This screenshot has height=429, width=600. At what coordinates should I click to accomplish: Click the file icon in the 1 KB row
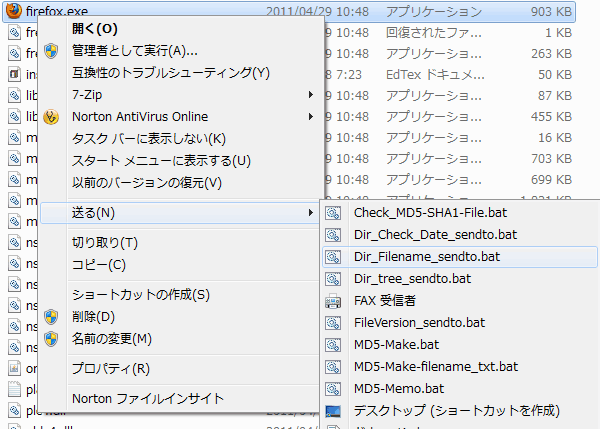pos(14,33)
